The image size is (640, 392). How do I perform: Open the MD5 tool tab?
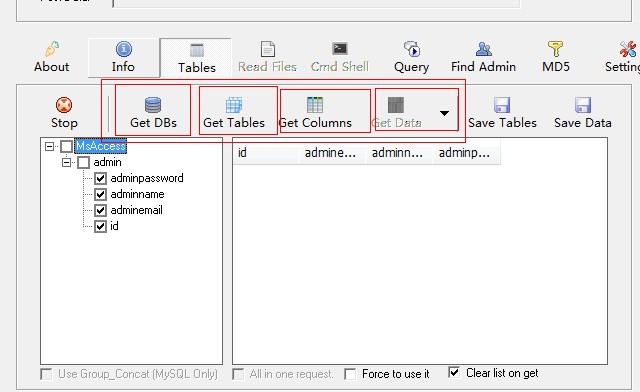coord(556,58)
